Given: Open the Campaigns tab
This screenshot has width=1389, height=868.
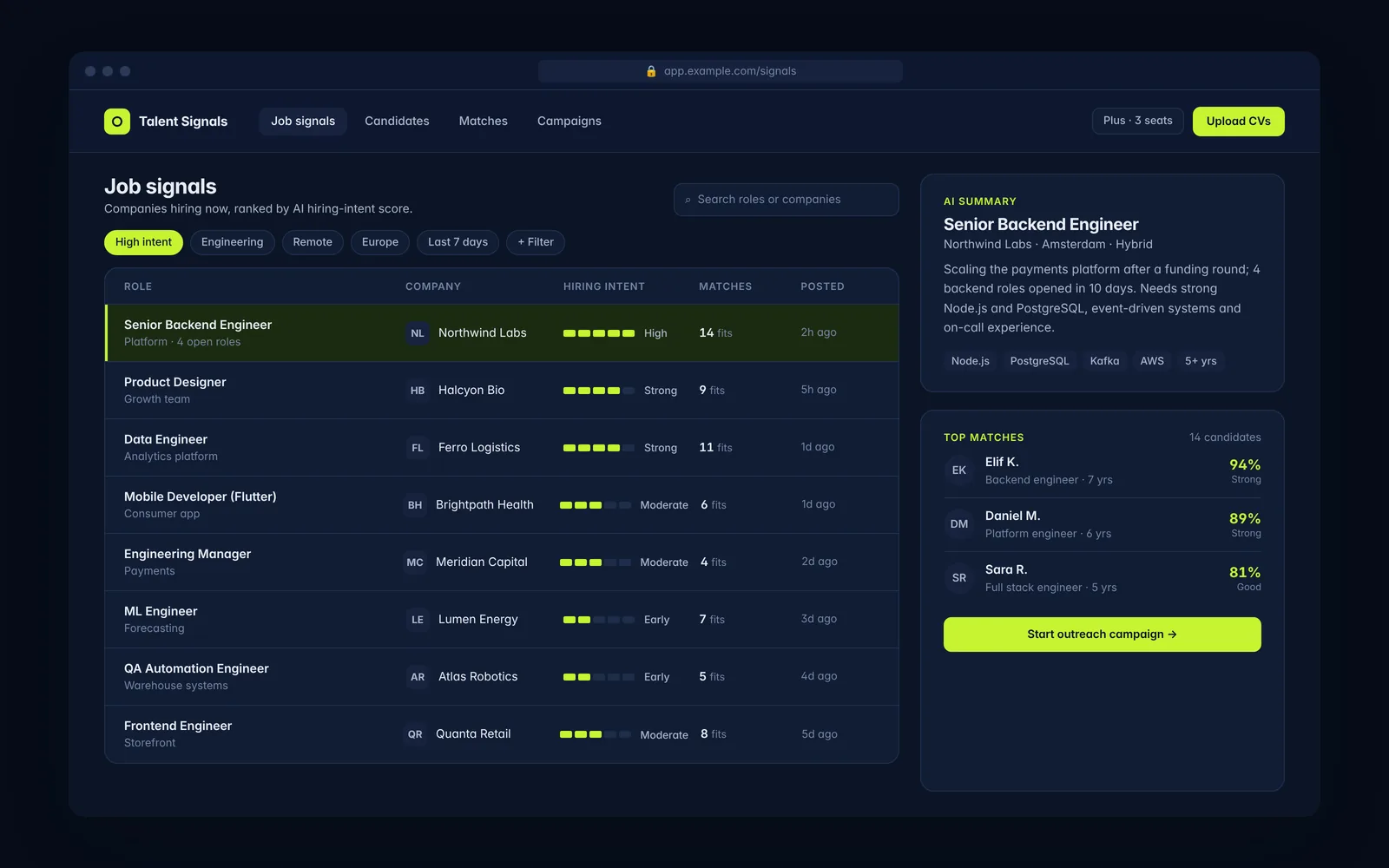Looking at the screenshot, I should pyautogui.click(x=569, y=122).
